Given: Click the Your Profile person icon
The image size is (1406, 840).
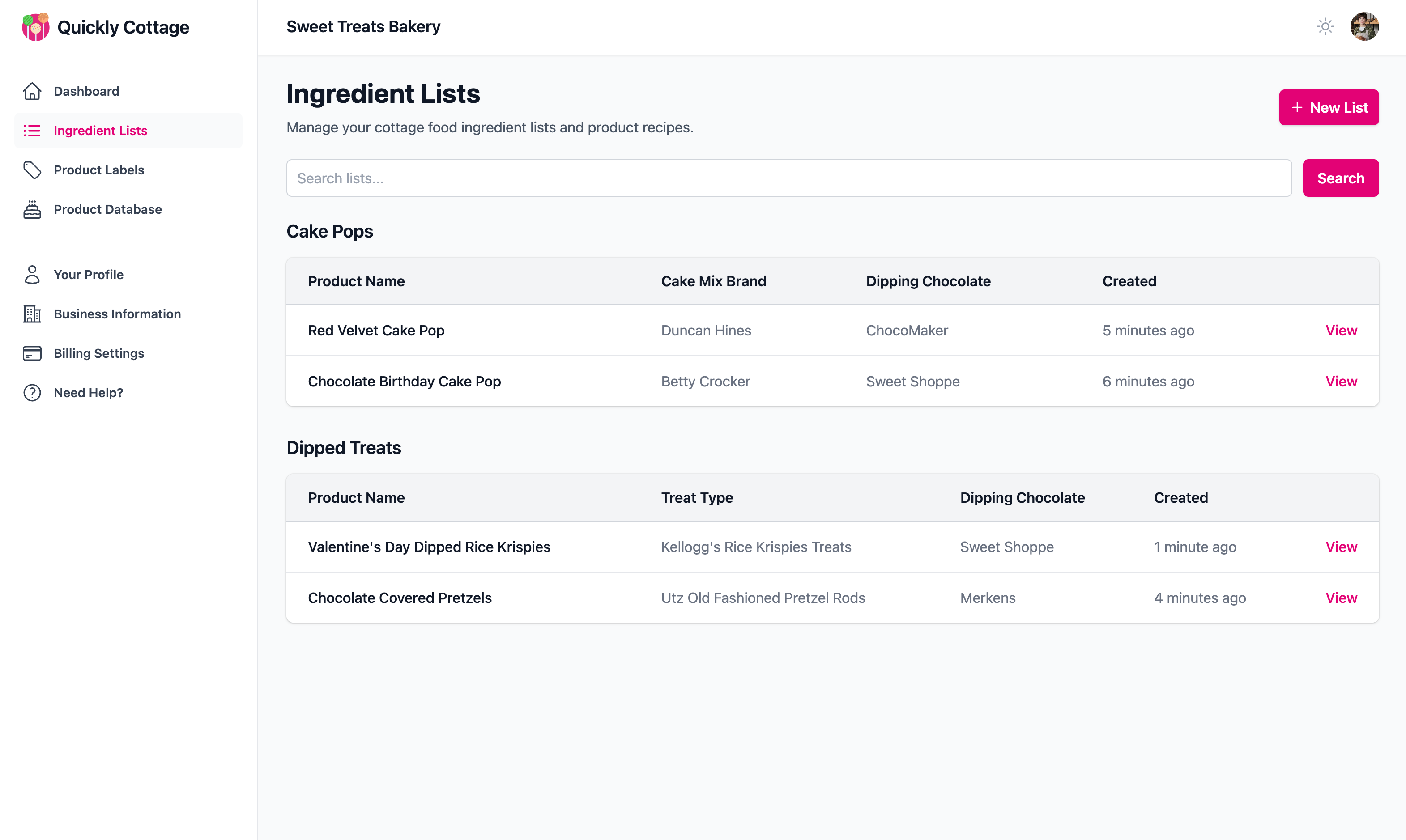Looking at the screenshot, I should 32,275.
